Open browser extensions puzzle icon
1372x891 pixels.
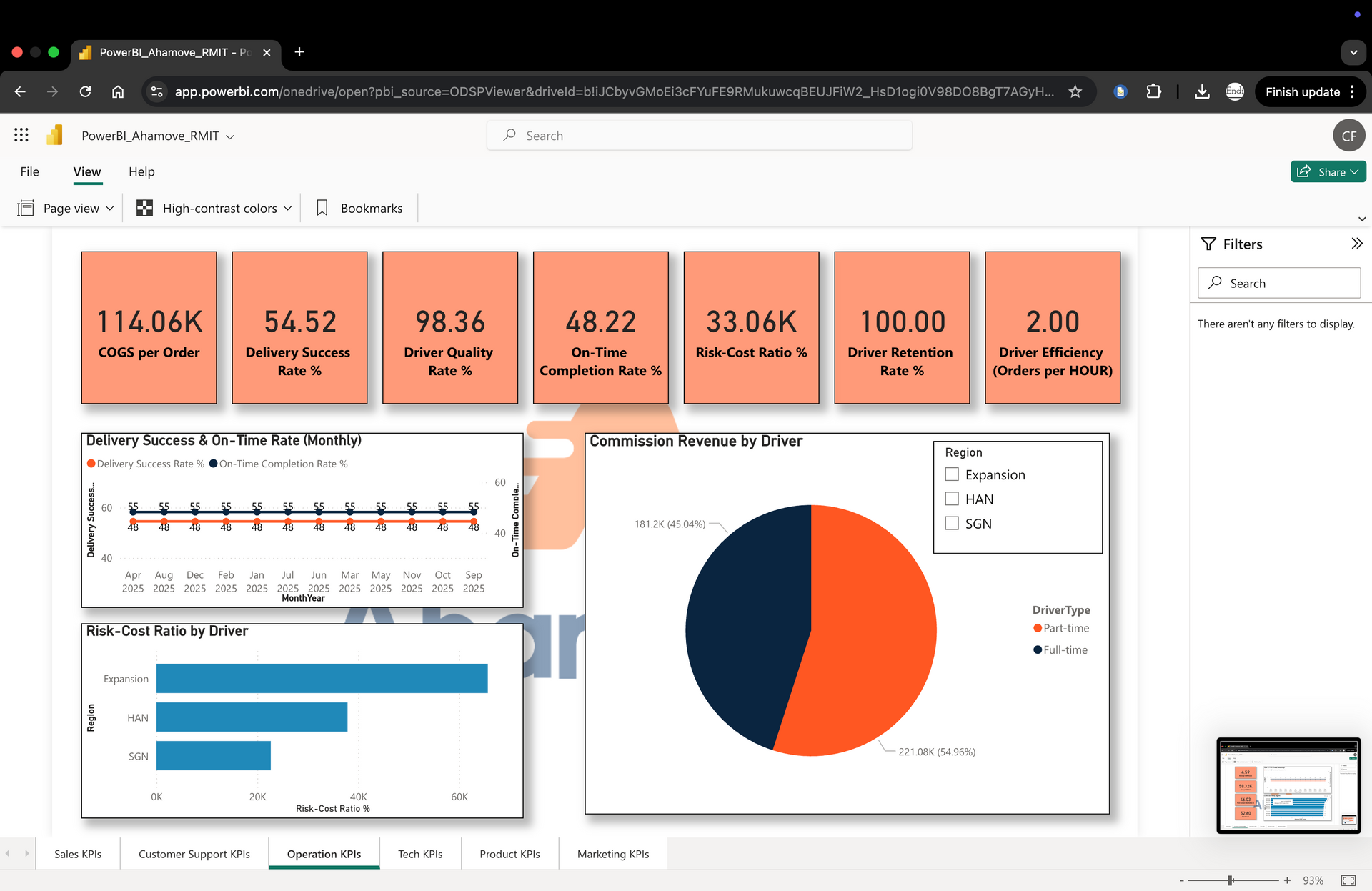(x=1153, y=91)
